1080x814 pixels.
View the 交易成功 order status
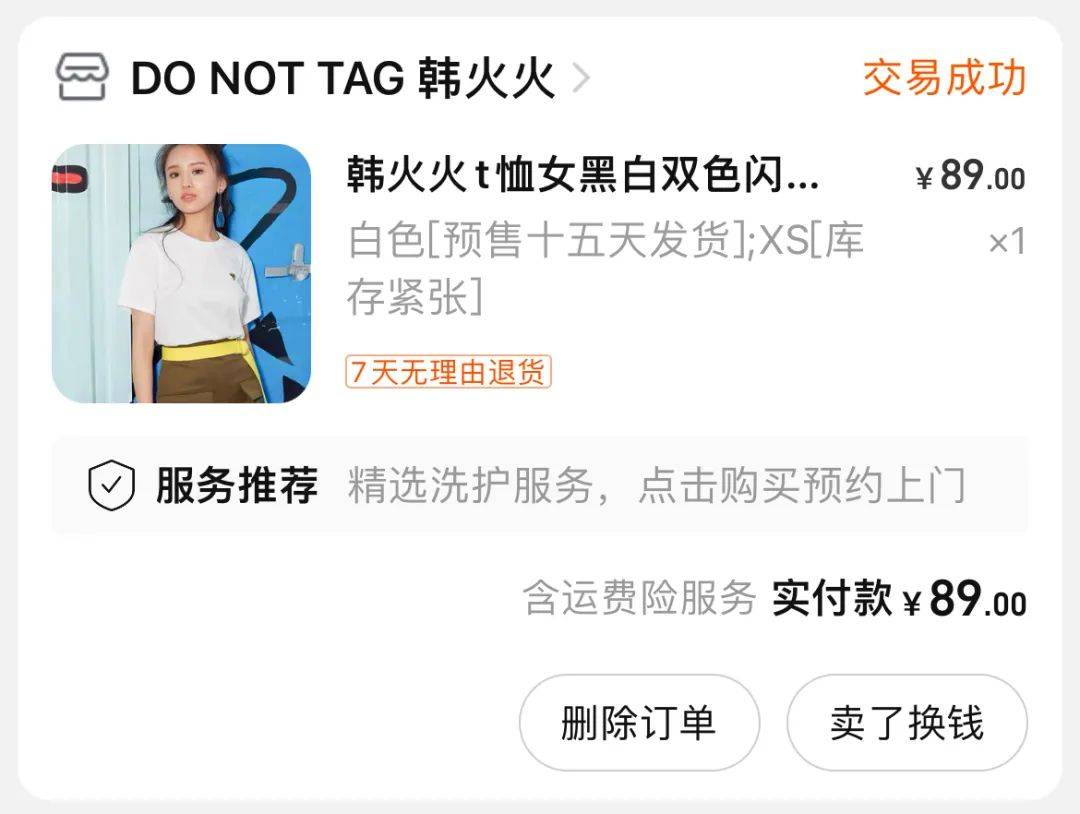point(944,78)
